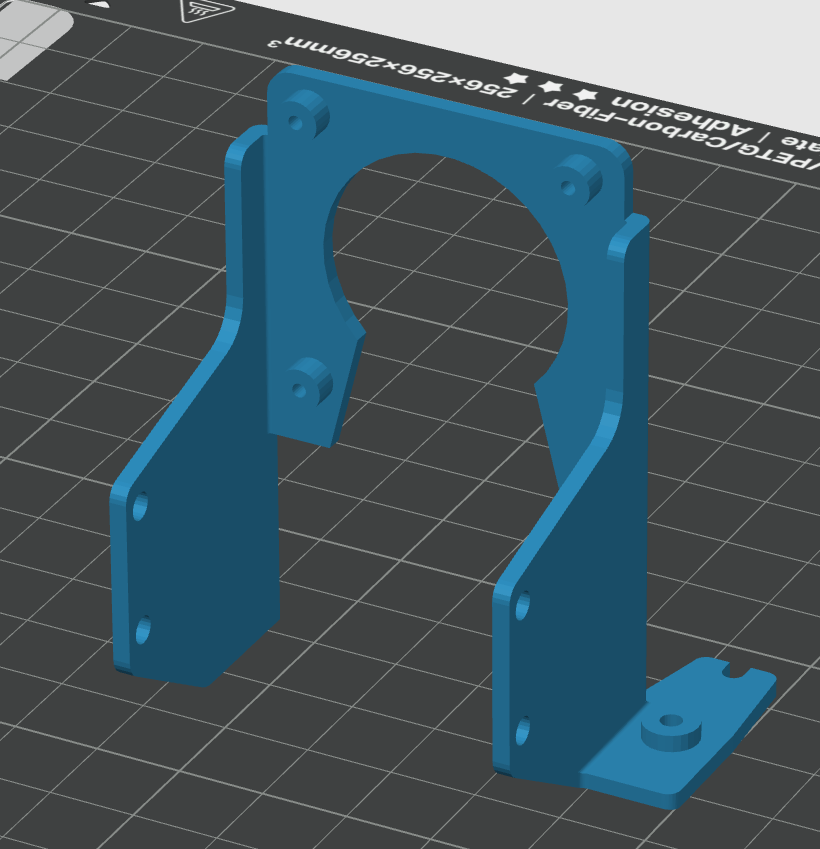Screen dimensions: 820x849
Task: Click the middle star icon on the plate label
Action: pos(550,87)
